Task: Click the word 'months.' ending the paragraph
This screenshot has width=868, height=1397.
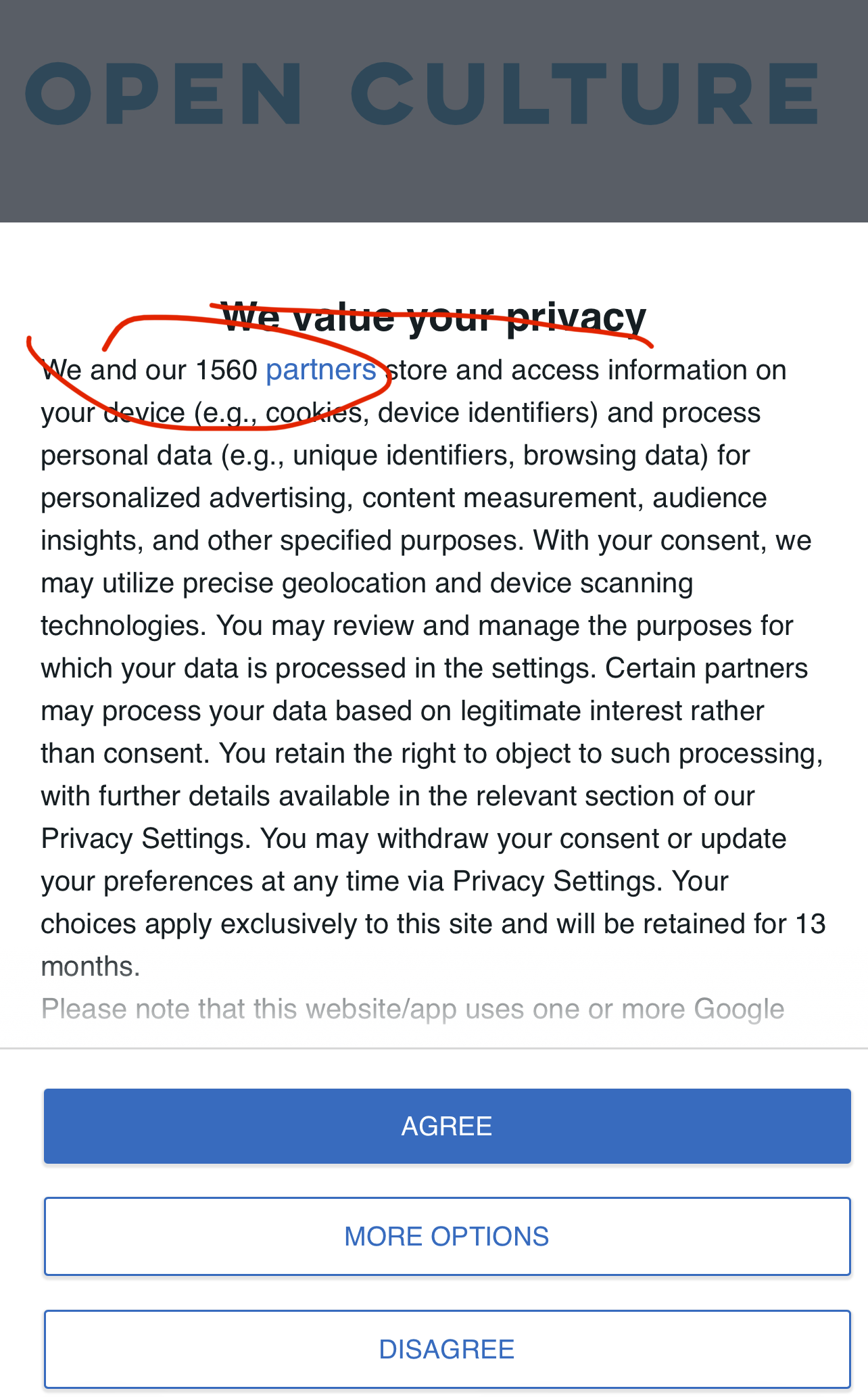Action: pos(90,966)
